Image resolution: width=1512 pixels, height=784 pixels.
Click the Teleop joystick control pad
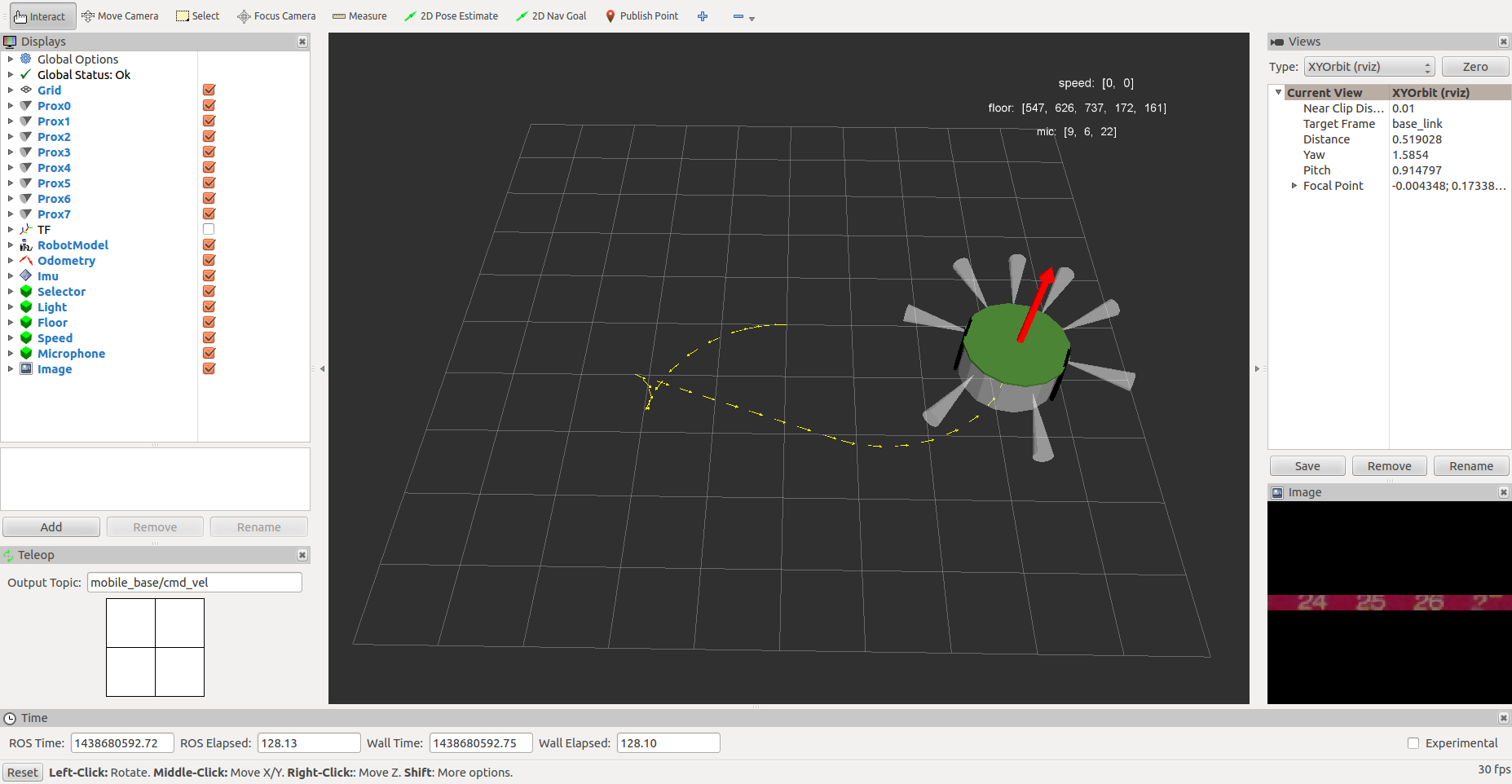(x=155, y=647)
